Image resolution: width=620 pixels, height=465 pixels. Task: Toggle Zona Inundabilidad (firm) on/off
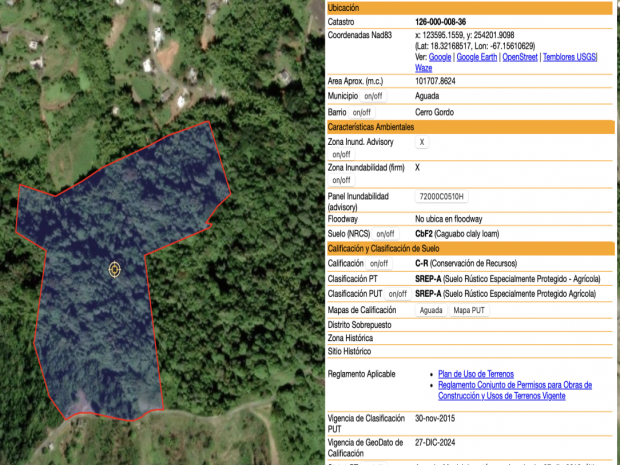click(x=341, y=181)
